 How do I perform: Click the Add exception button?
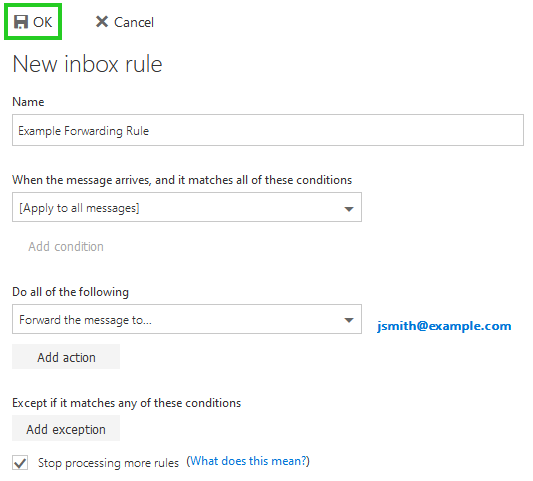66,429
